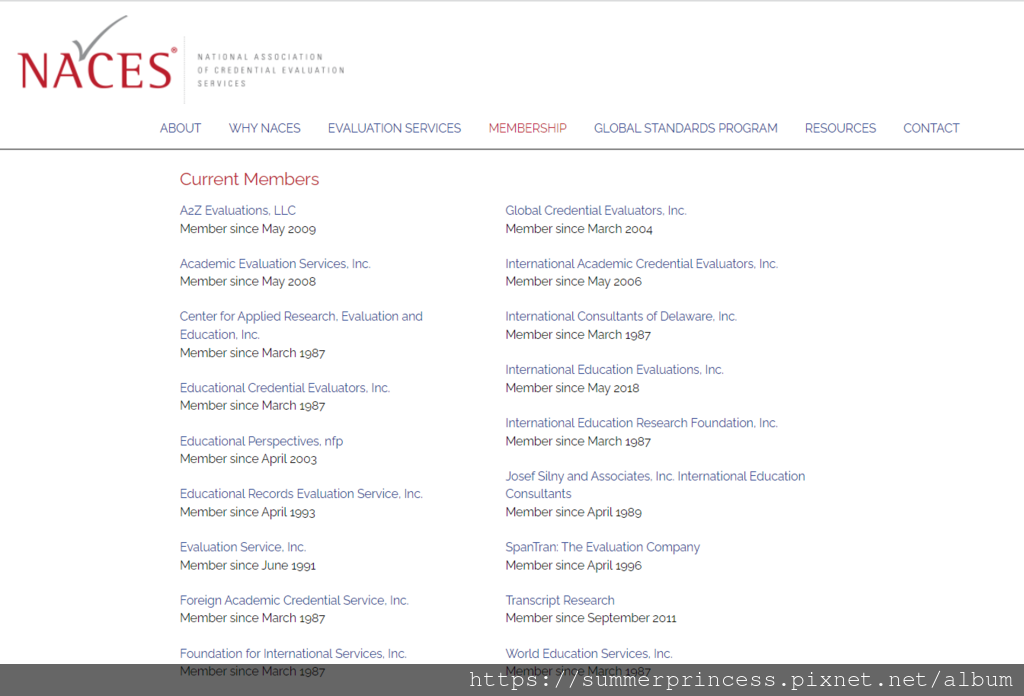Open International Education Research Foundation link
This screenshot has height=696, width=1024.
(641, 423)
